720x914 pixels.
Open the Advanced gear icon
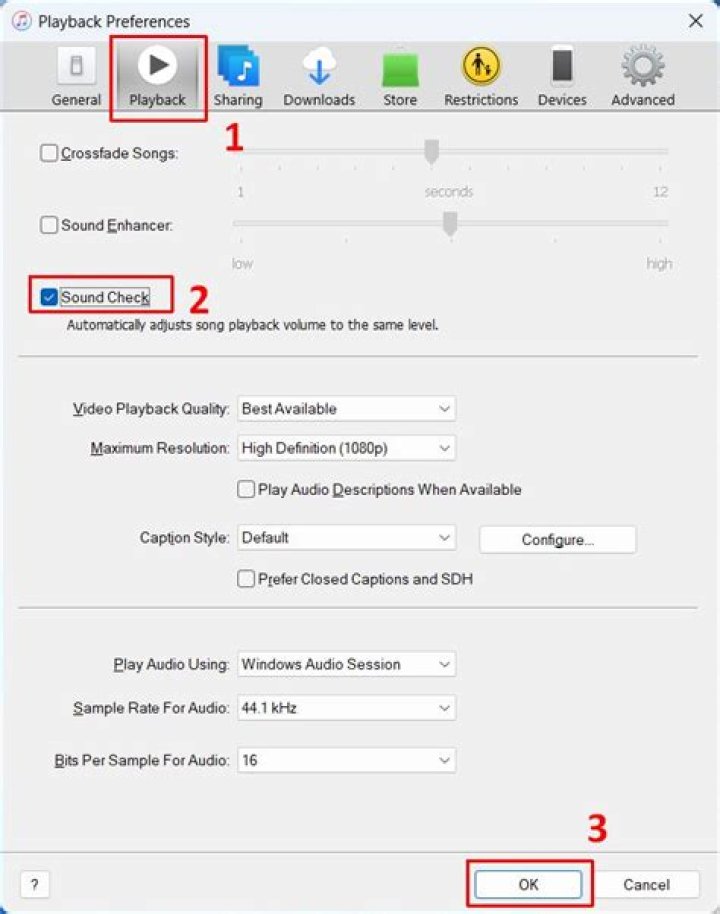643,68
